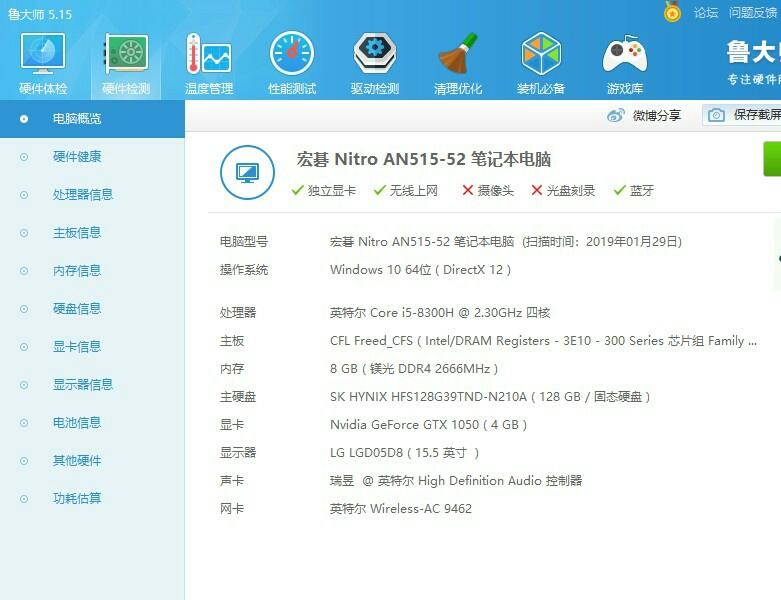This screenshot has height=600, width=781.
Task: Select the 硬件检测 hardware detection icon
Action: tap(126, 53)
